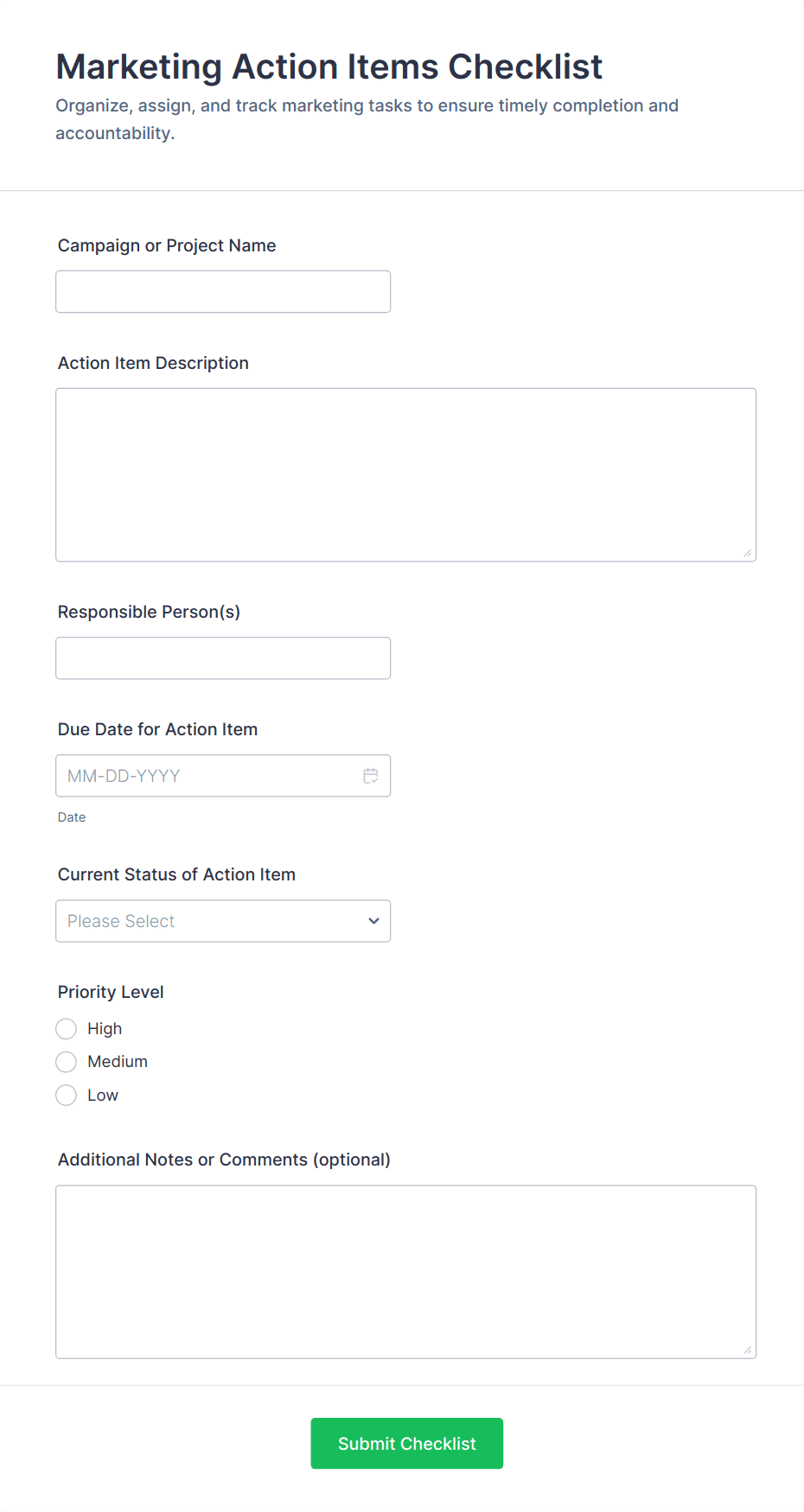Screen dimensions: 804x1512
Task: Focus the Responsible Person(s) input field
Action: tap(223, 658)
